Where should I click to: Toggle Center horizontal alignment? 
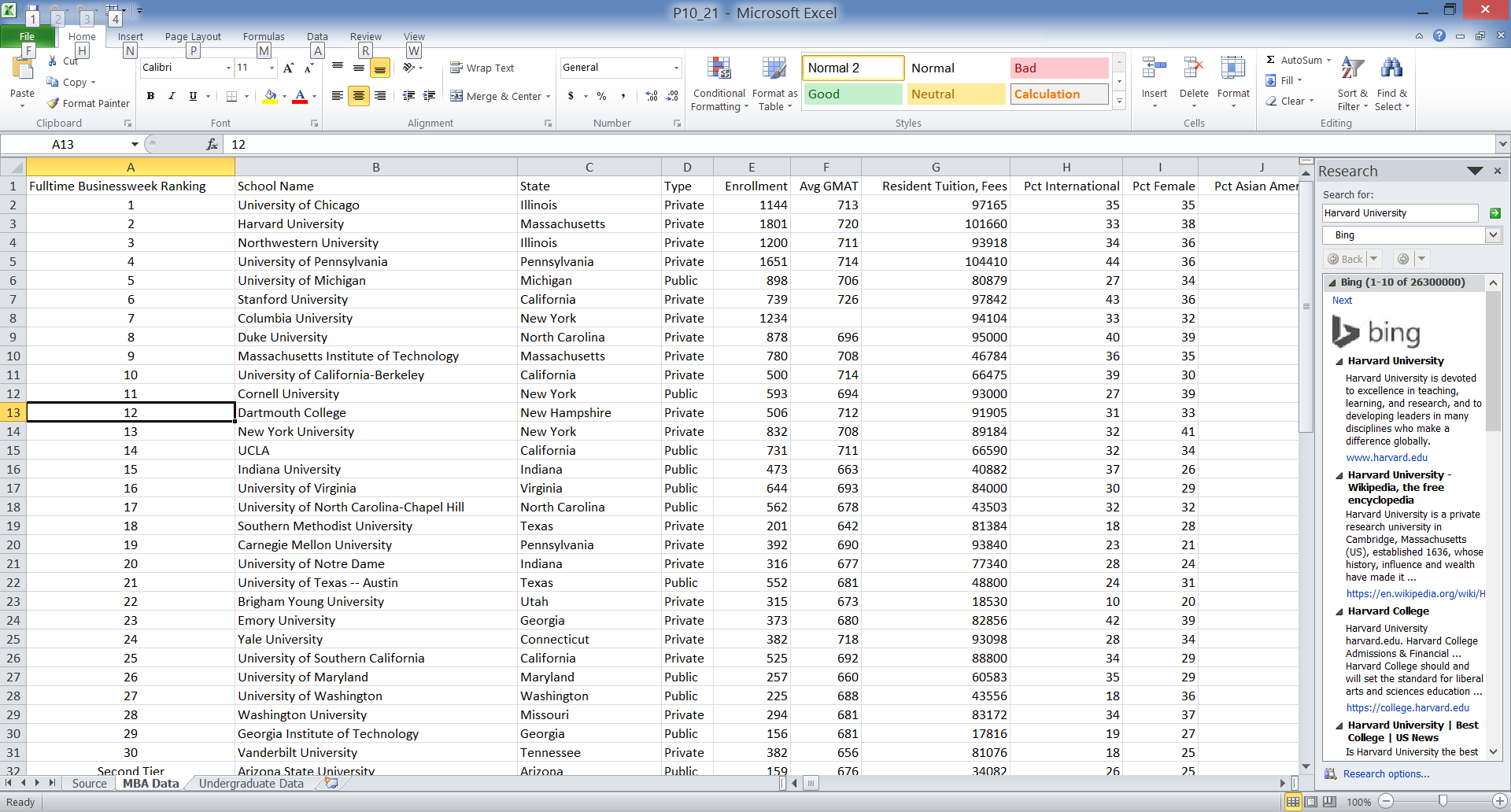[359, 96]
